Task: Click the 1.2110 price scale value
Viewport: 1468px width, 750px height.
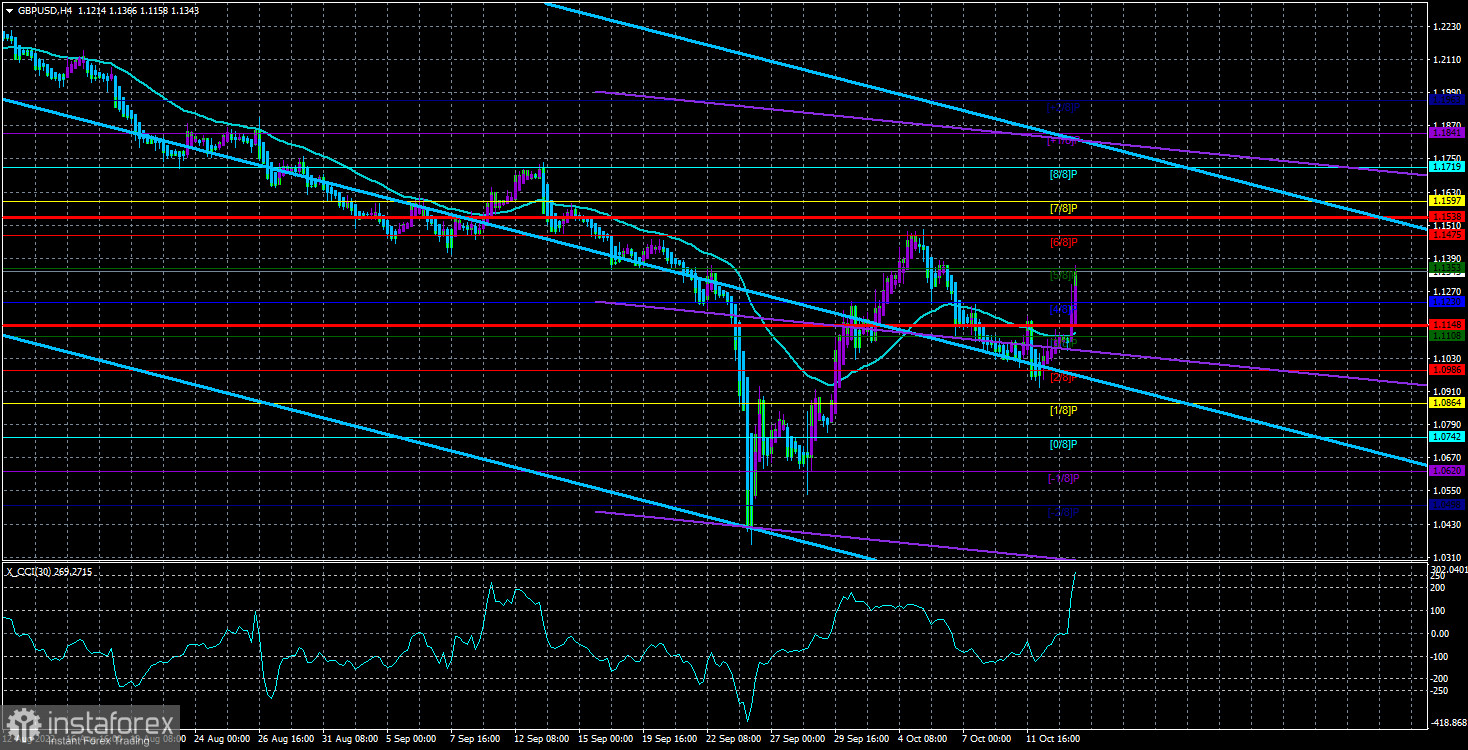Action: (x=1447, y=60)
